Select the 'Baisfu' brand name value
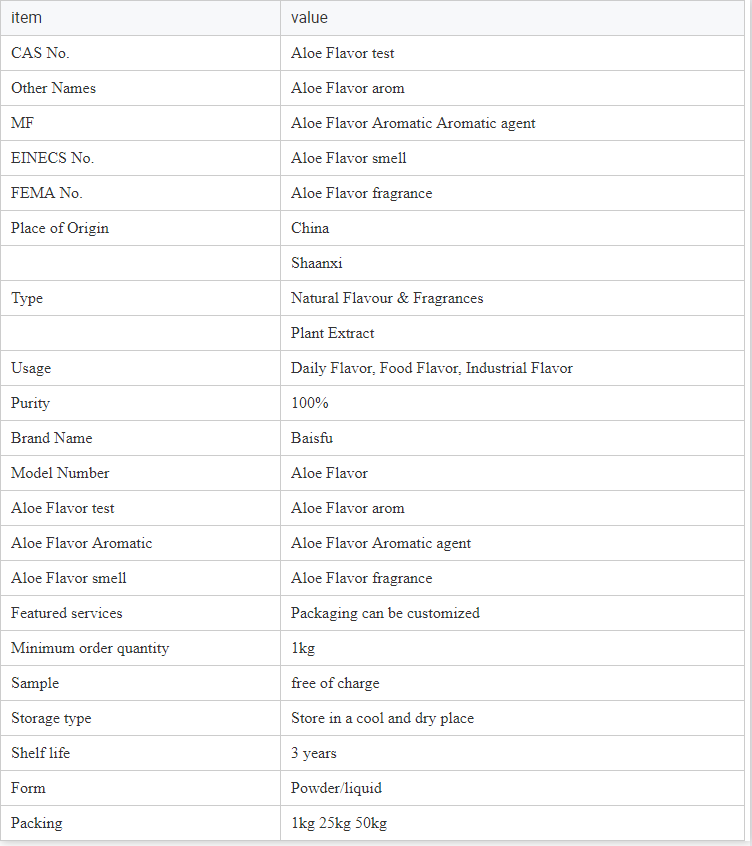The image size is (752, 846). click(312, 438)
